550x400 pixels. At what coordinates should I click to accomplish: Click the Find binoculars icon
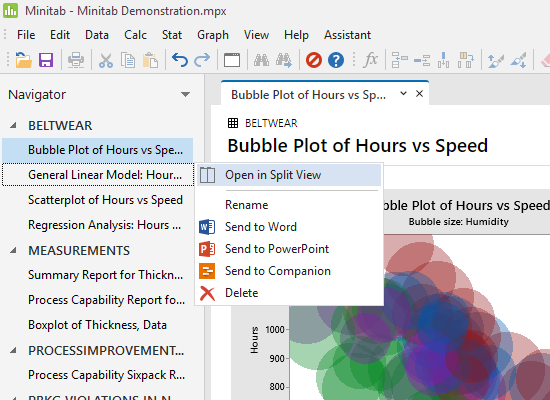click(261, 60)
